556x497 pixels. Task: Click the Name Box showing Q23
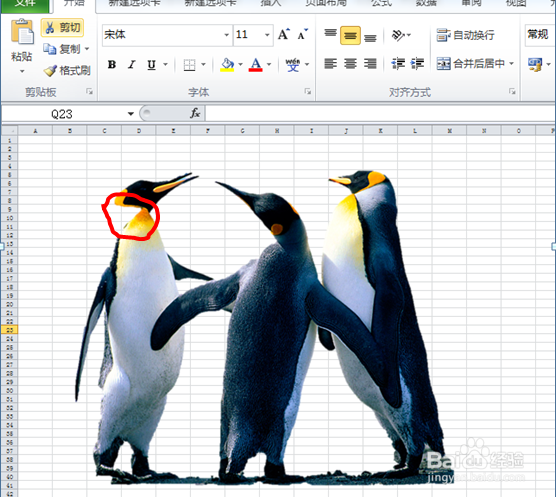pyautogui.click(x=62, y=114)
